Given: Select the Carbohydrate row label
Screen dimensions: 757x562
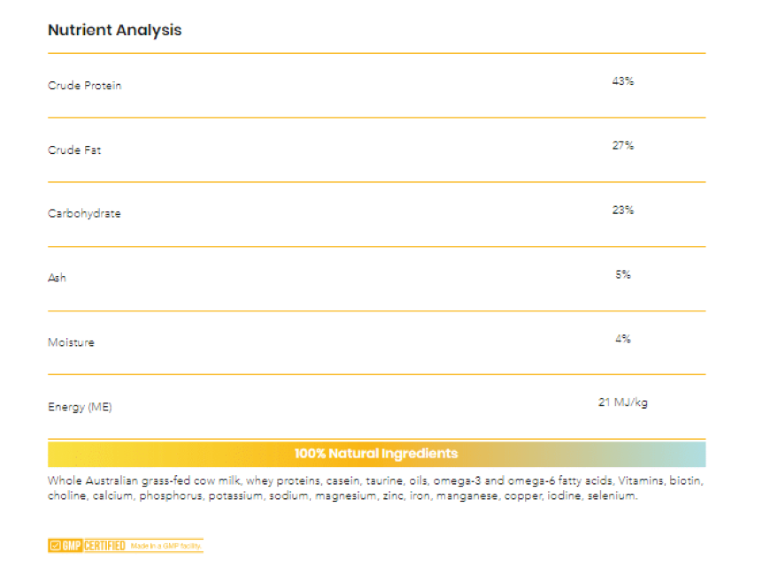Looking at the screenshot, I should pos(85,214).
